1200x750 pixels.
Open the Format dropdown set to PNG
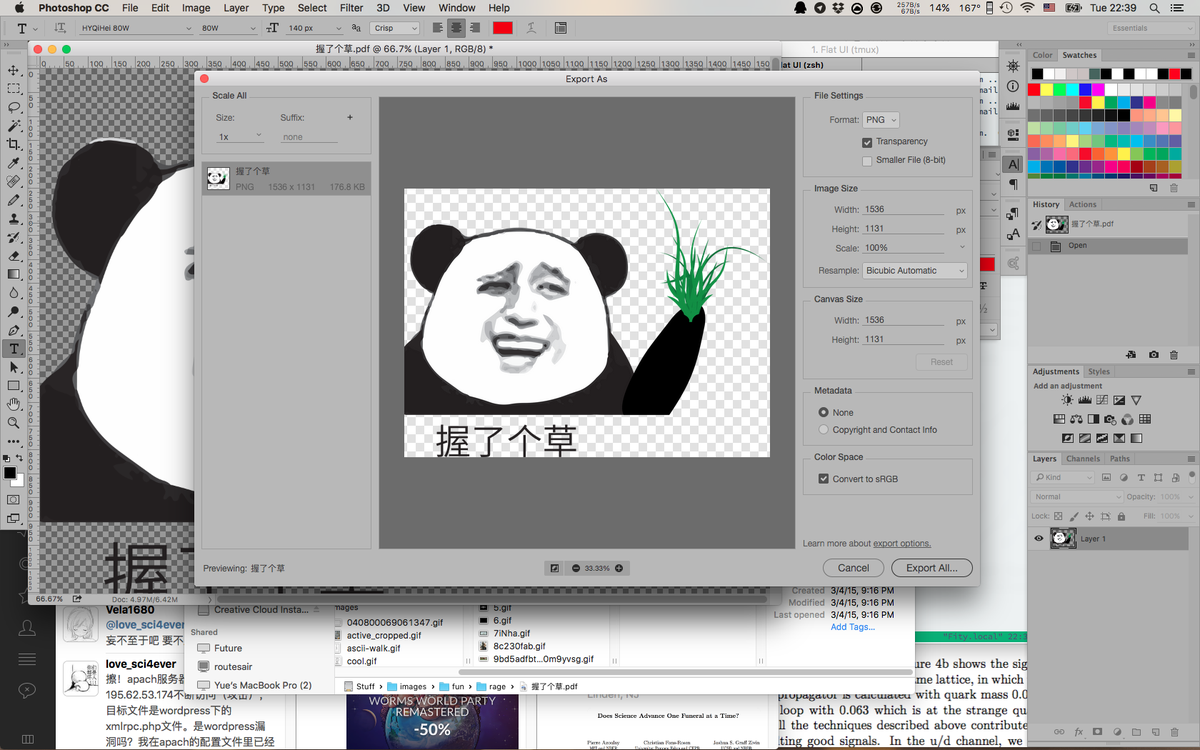pos(880,120)
